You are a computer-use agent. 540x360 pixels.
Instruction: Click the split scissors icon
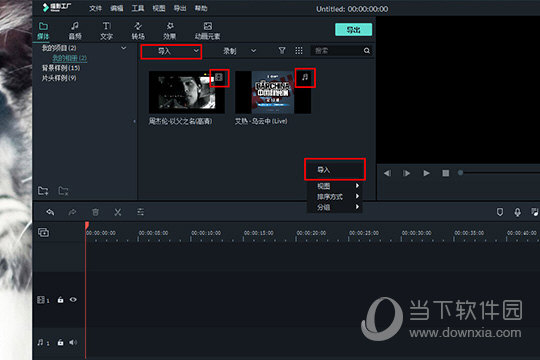coord(118,212)
